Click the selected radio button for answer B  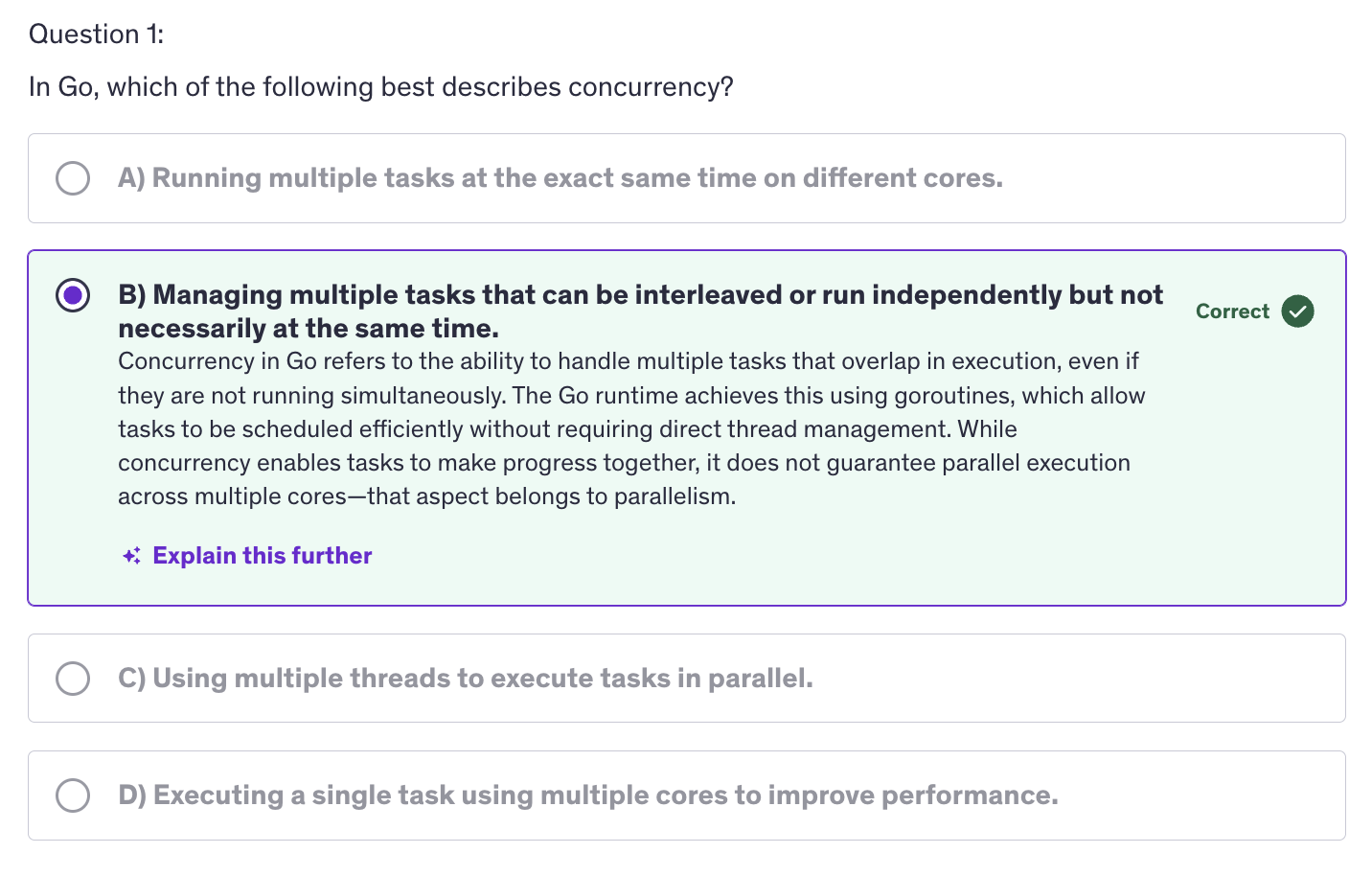pyautogui.click(x=73, y=295)
